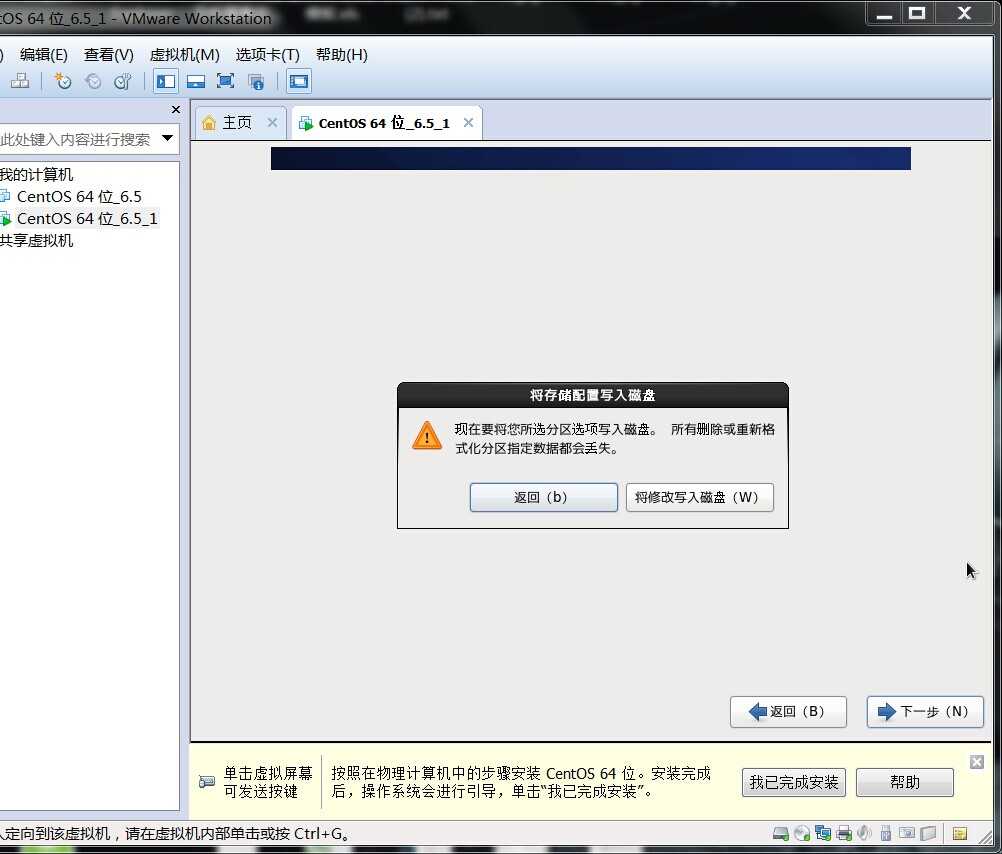Click the message log icon in status bar

960,833
